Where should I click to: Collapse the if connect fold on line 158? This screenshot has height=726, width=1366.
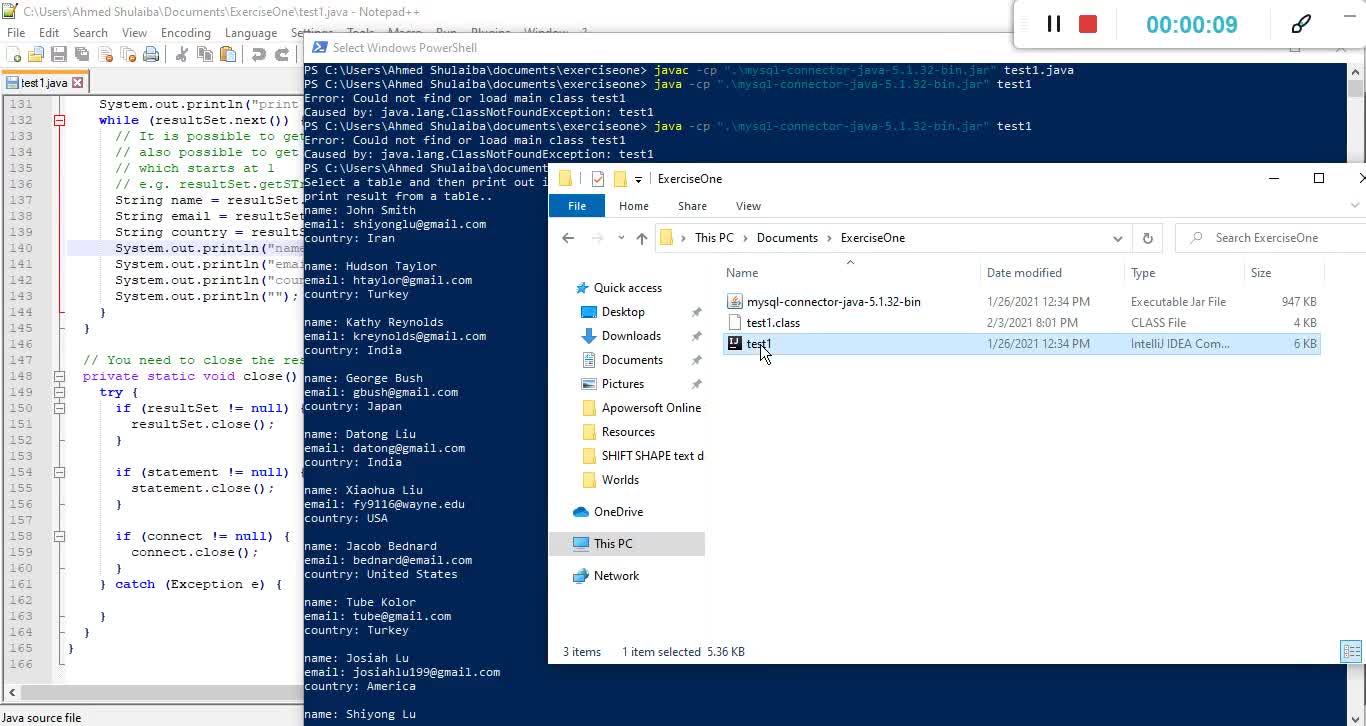point(59,536)
